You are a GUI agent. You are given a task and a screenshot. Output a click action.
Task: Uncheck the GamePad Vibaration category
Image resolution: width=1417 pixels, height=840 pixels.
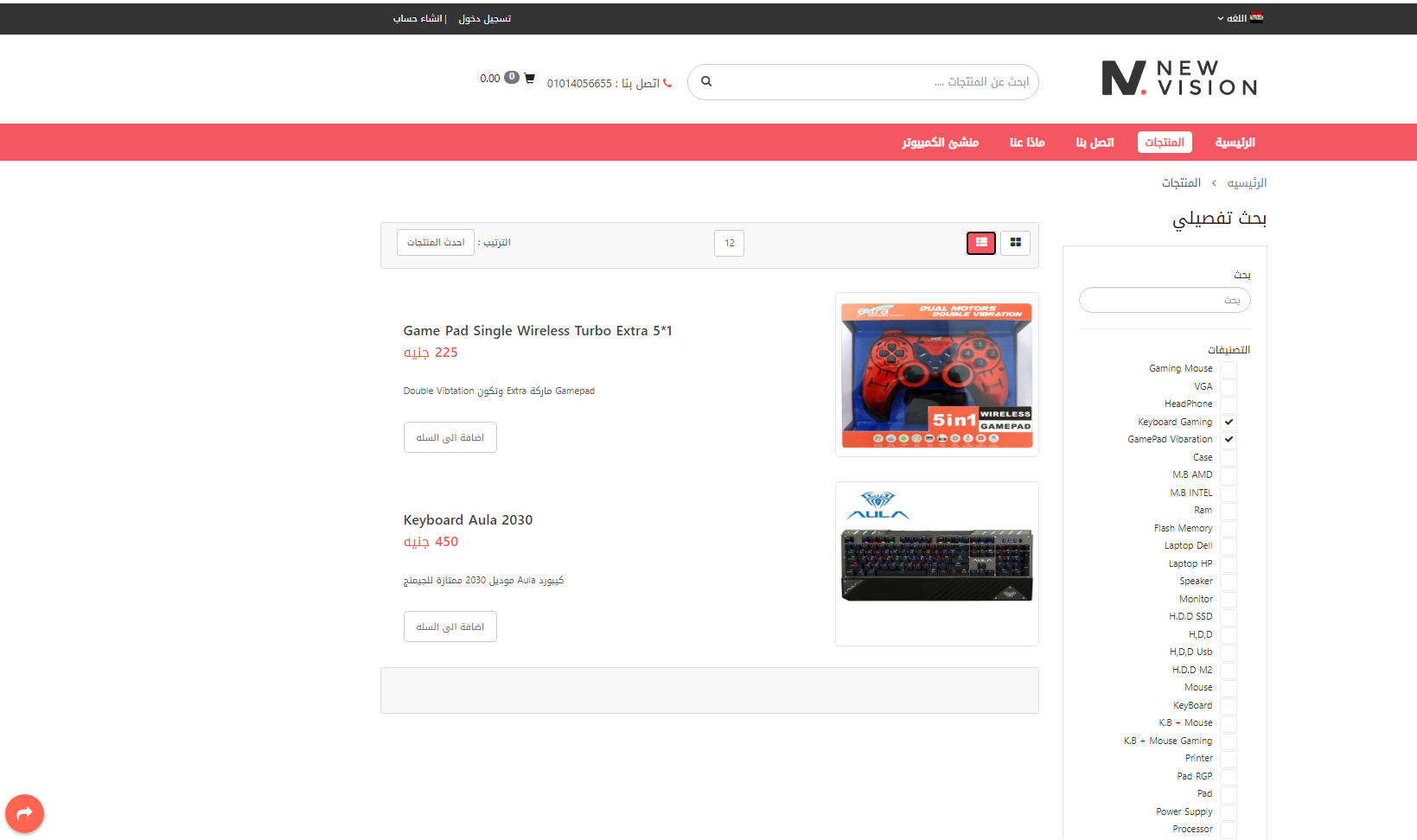1229,440
